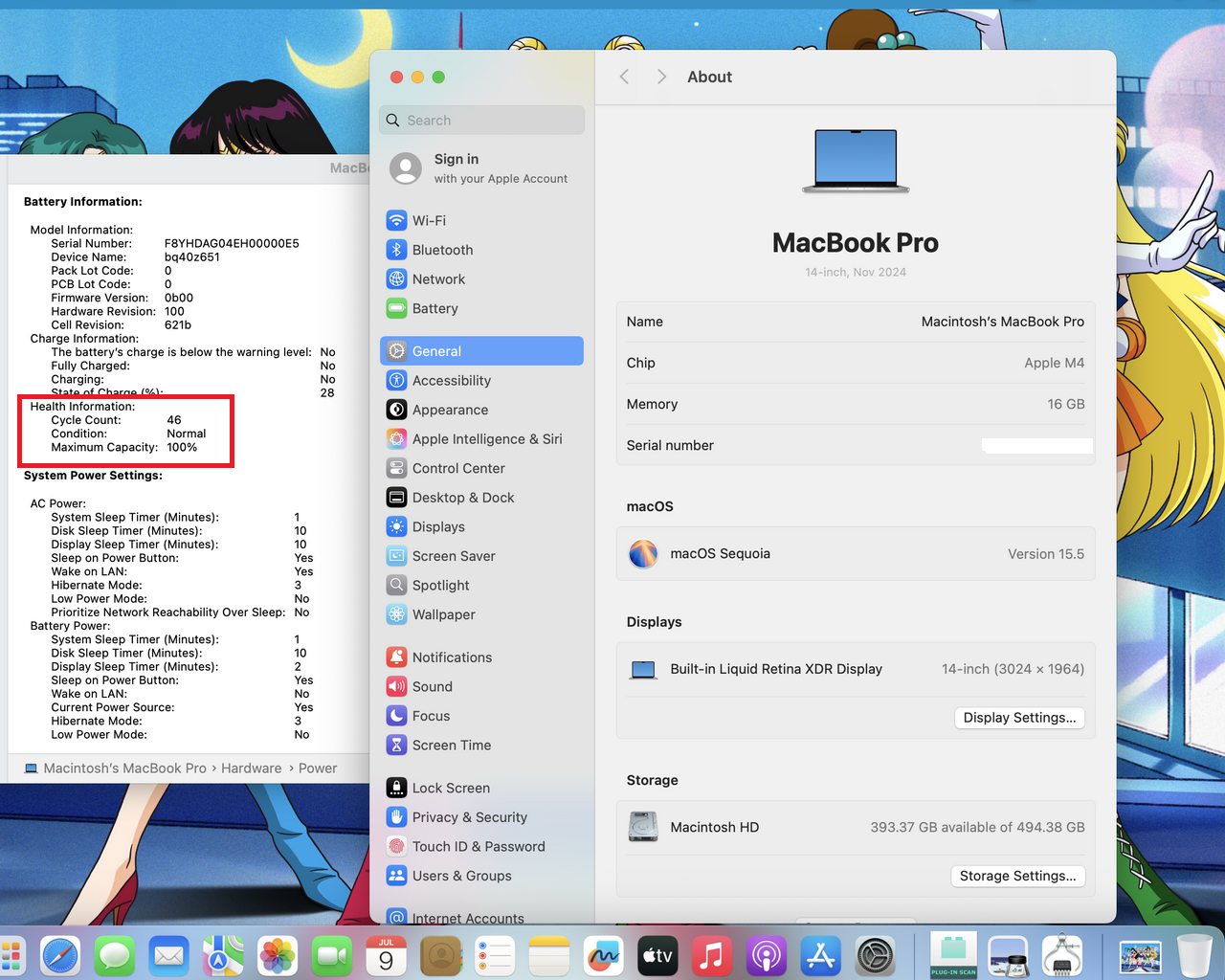Select the General sidebar item
The image size is (1225, 980).
tap(481, 351)
